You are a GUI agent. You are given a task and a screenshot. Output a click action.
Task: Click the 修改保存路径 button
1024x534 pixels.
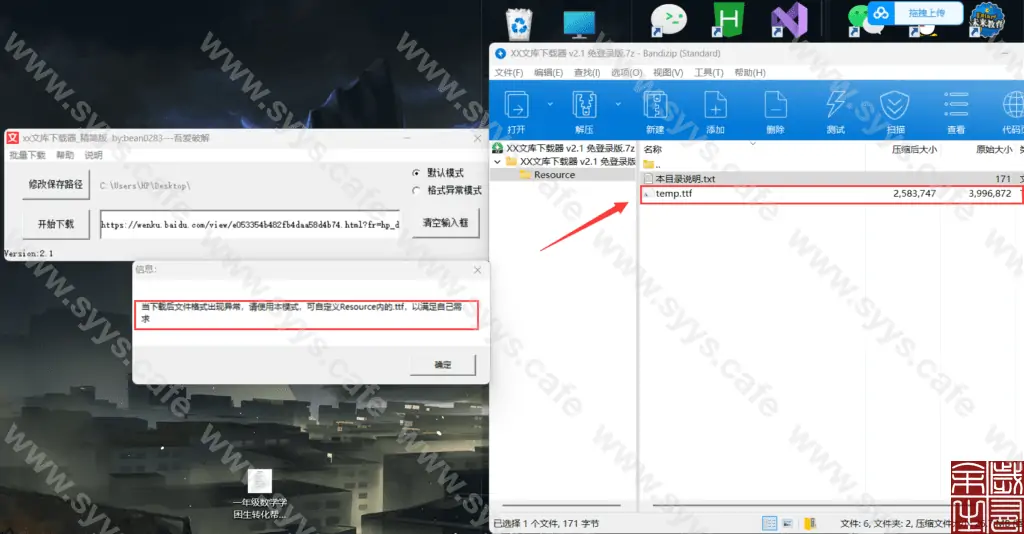click(56, 185)
